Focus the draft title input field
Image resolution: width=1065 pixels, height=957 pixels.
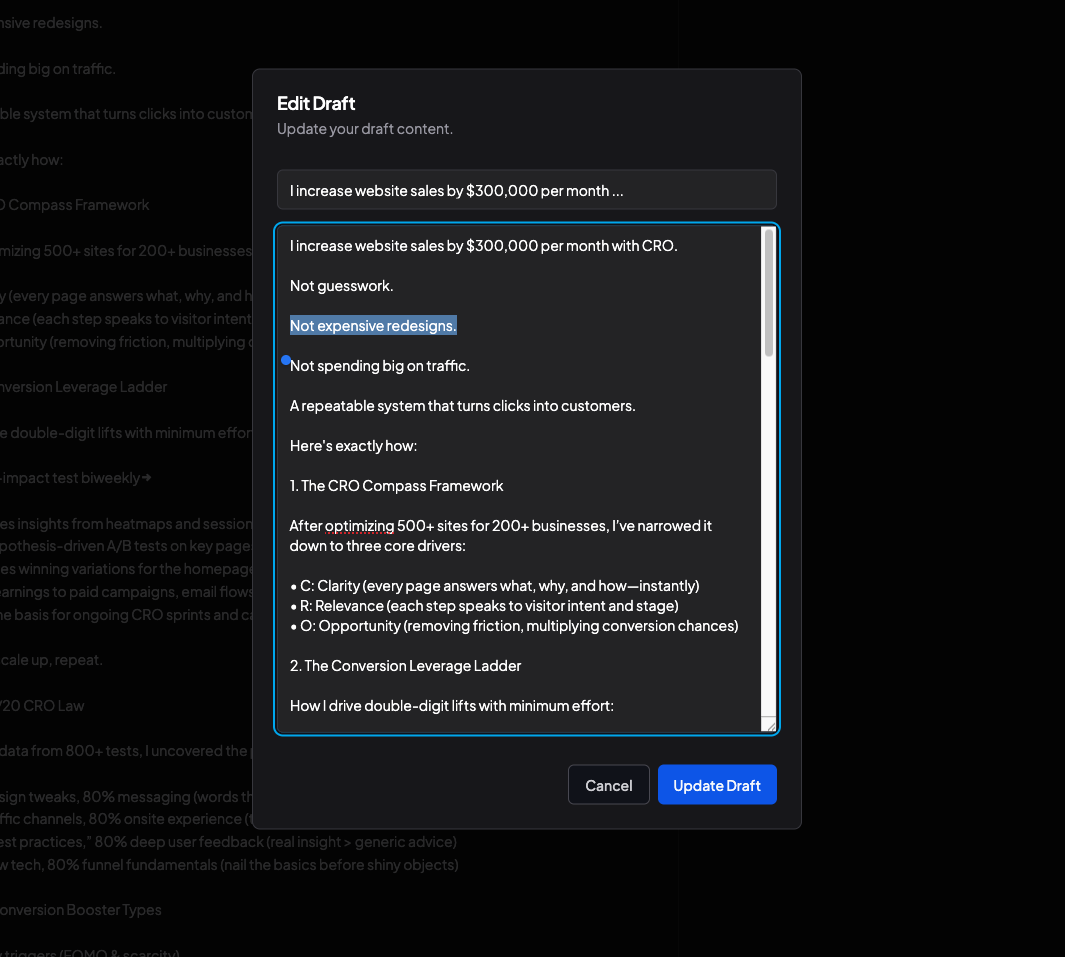pos(526,190)
